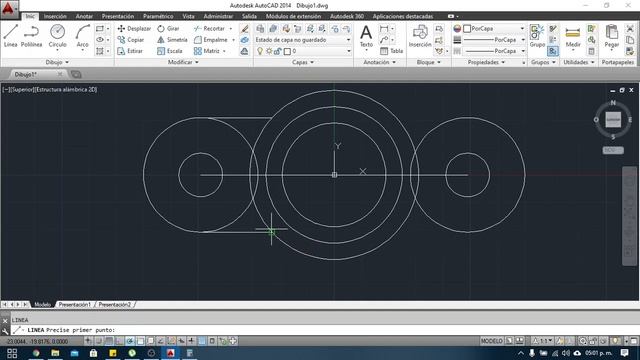Screen dimensions: 640x360
Task: Toggle the quick properties status button
Action: (x=212, y=341)
